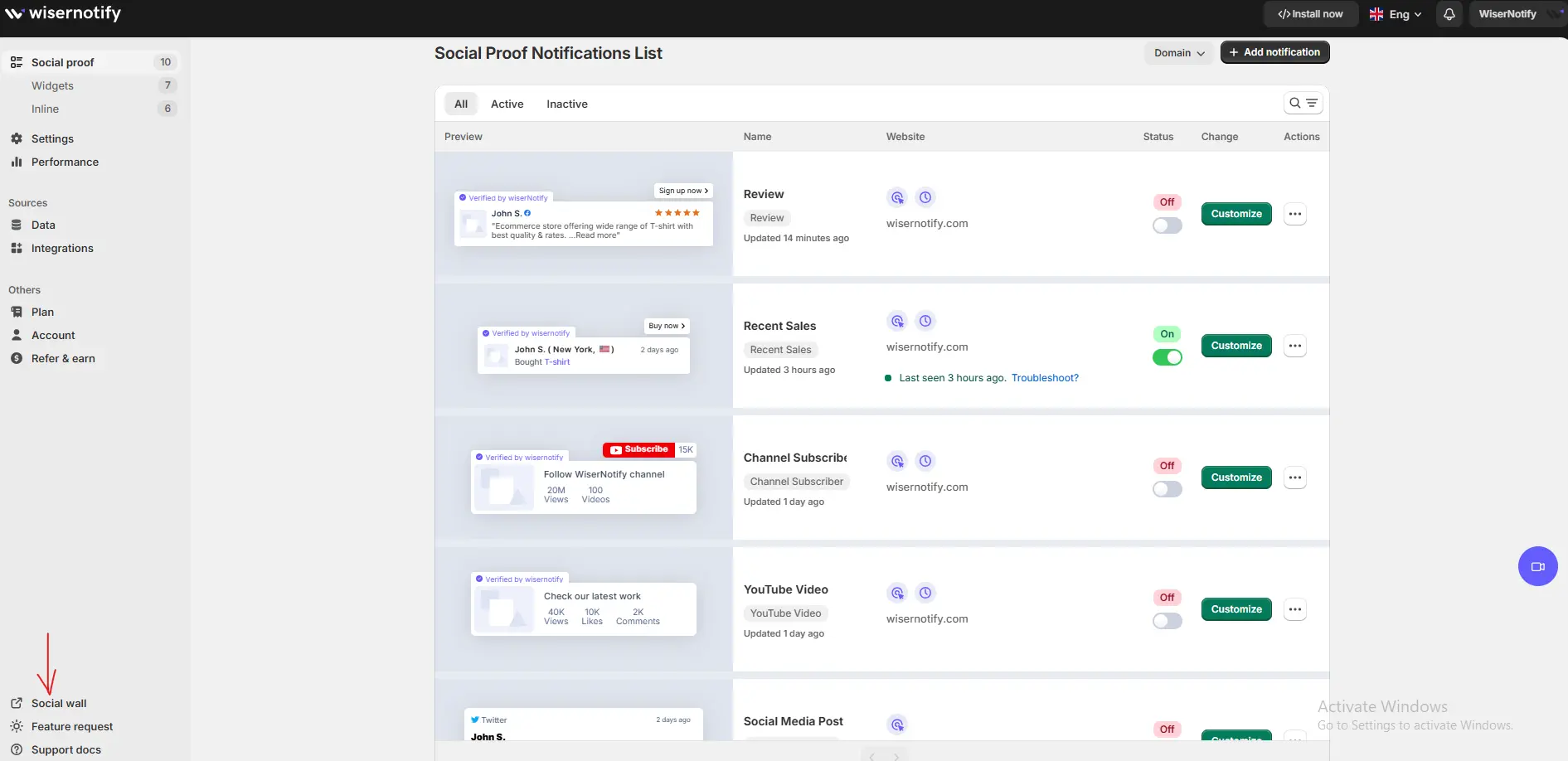Customize the Review notification

(1236, 214)
